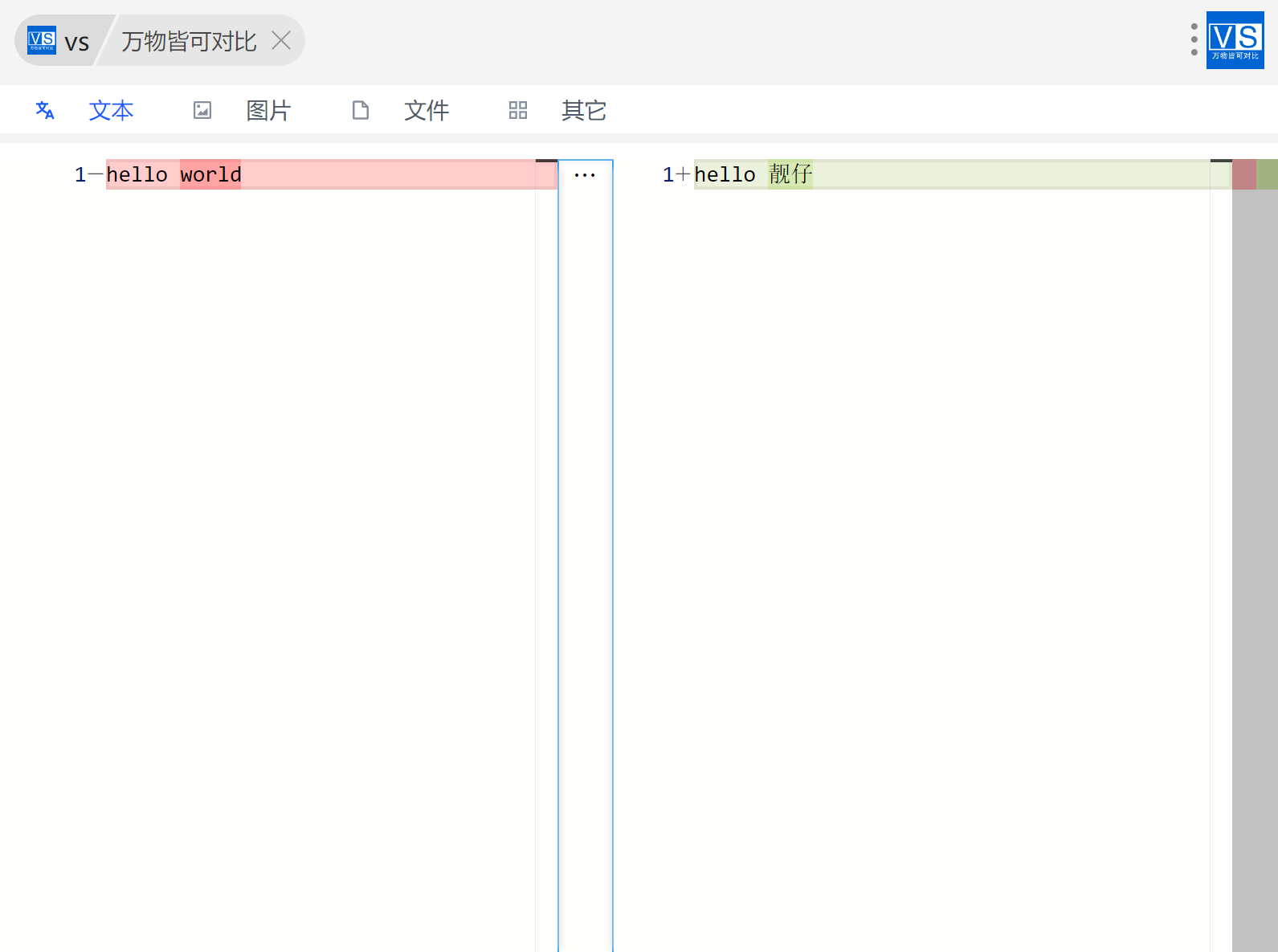
Task: Open the 文本 (text) comparison tab
Action: (111, 110)
